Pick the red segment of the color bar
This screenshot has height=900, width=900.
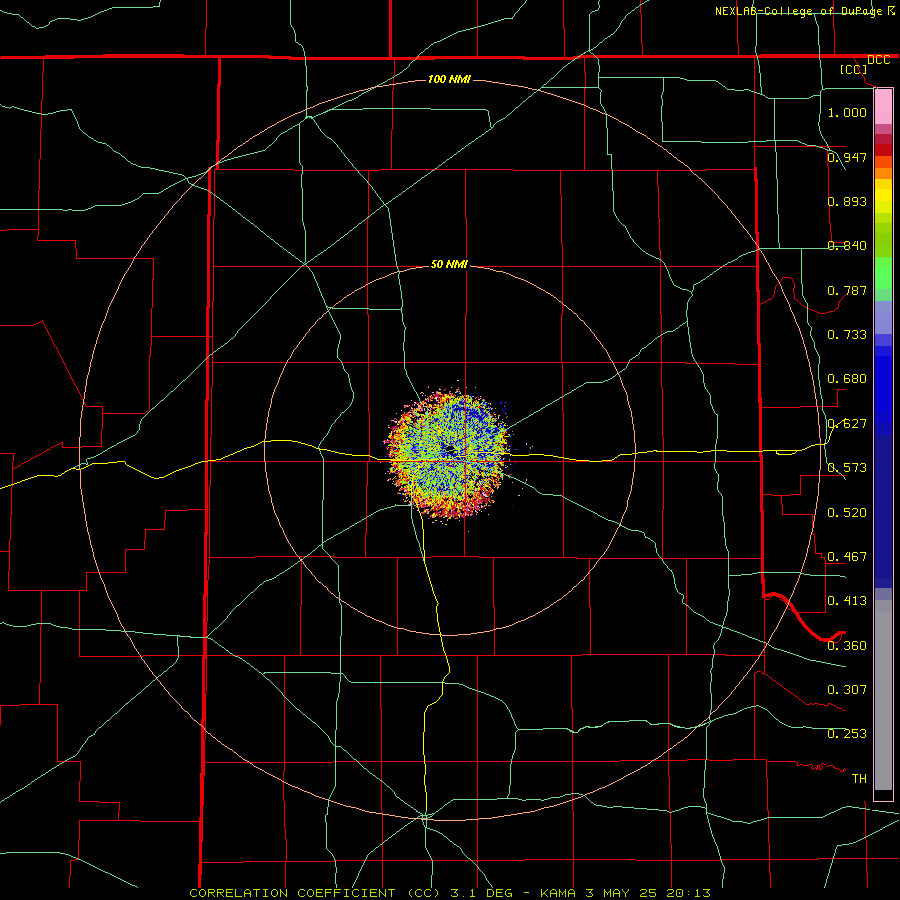(x=883, y=150)
